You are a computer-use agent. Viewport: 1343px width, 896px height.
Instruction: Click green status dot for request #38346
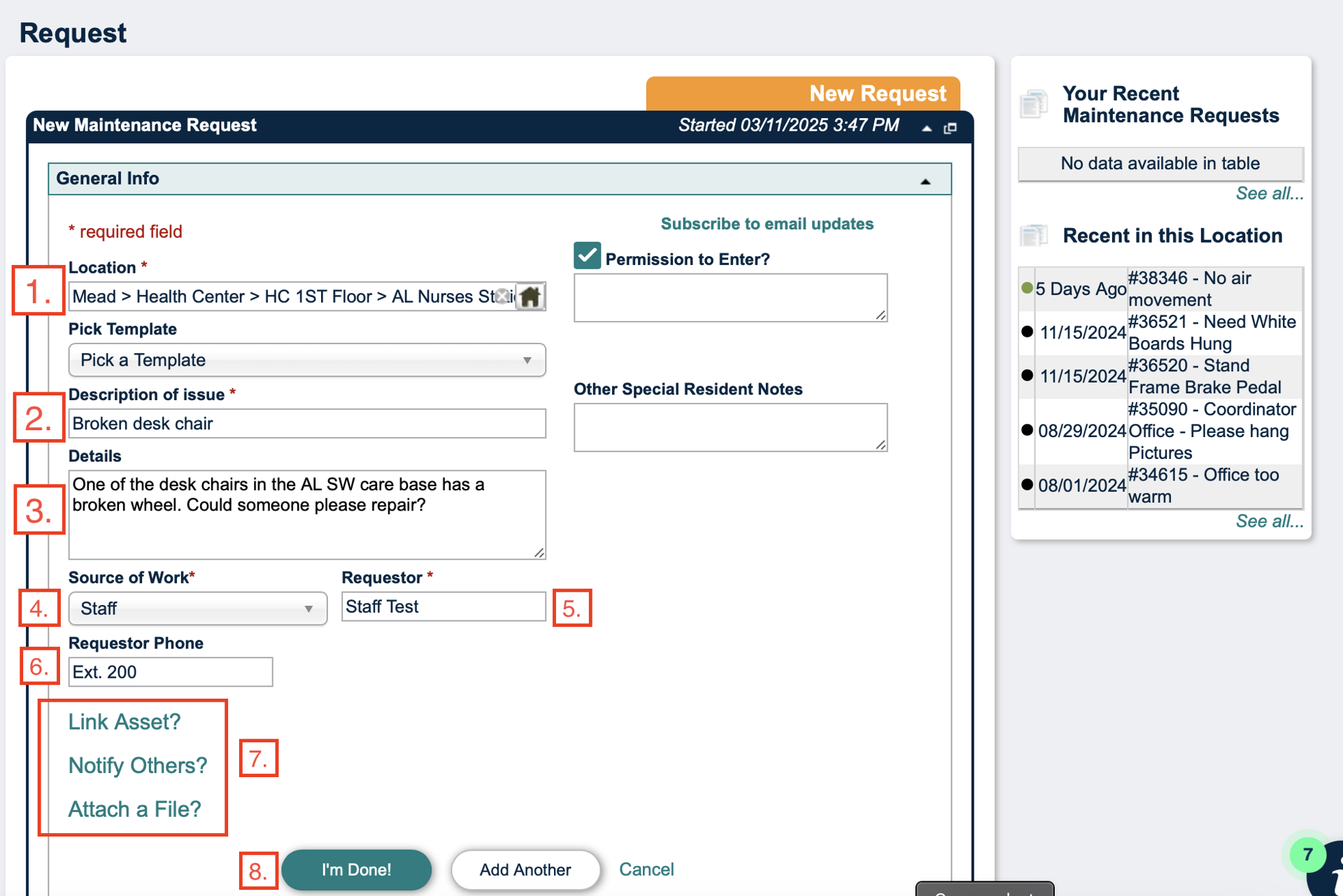point(1027,288)
